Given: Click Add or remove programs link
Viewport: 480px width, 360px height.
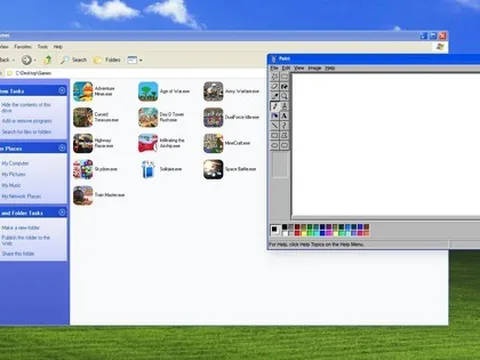Looking at the screenshot, I should [27, 121].
